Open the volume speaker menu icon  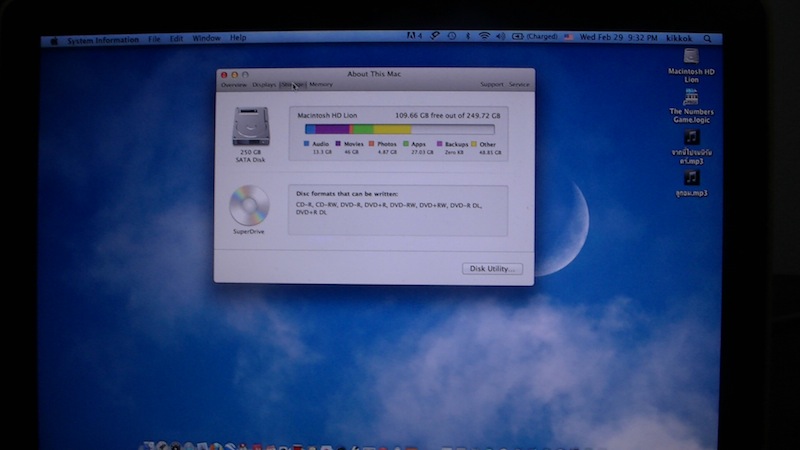point(501,36)
